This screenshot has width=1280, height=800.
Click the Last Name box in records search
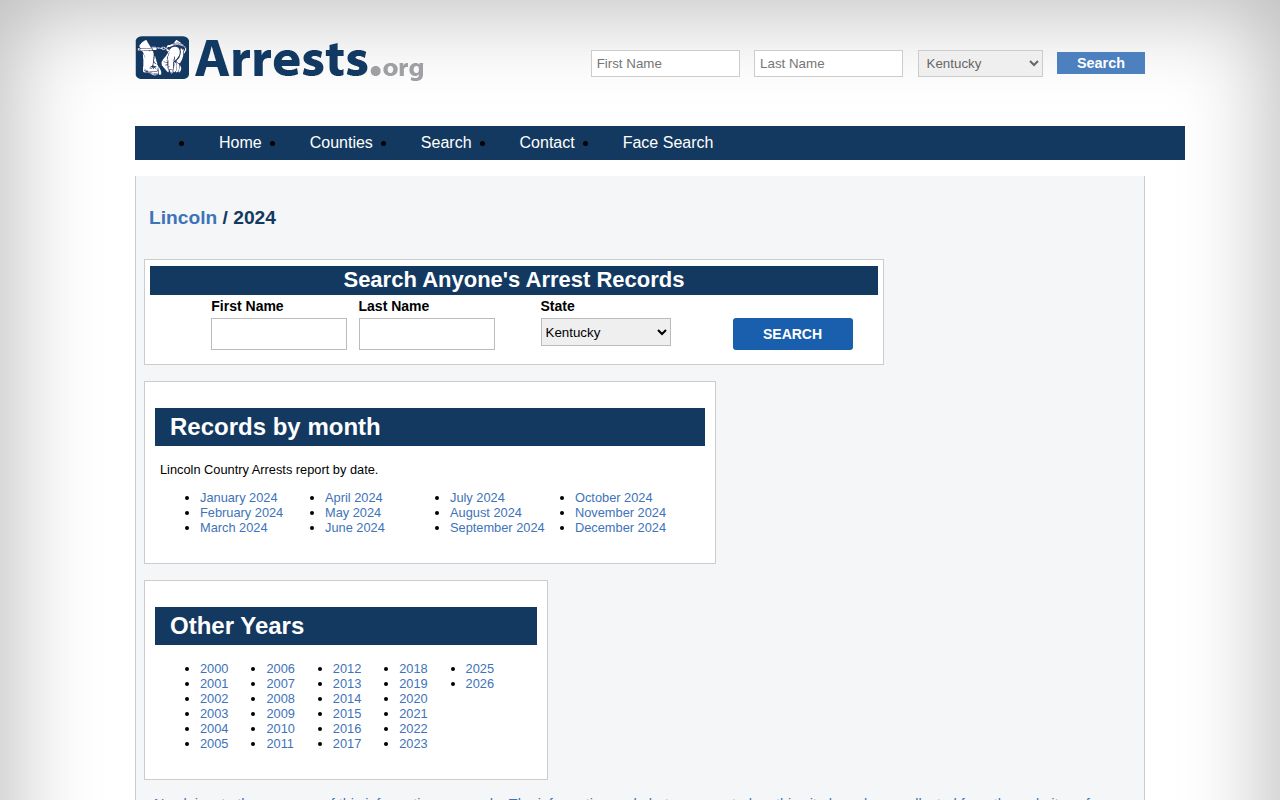coord(427,334)
